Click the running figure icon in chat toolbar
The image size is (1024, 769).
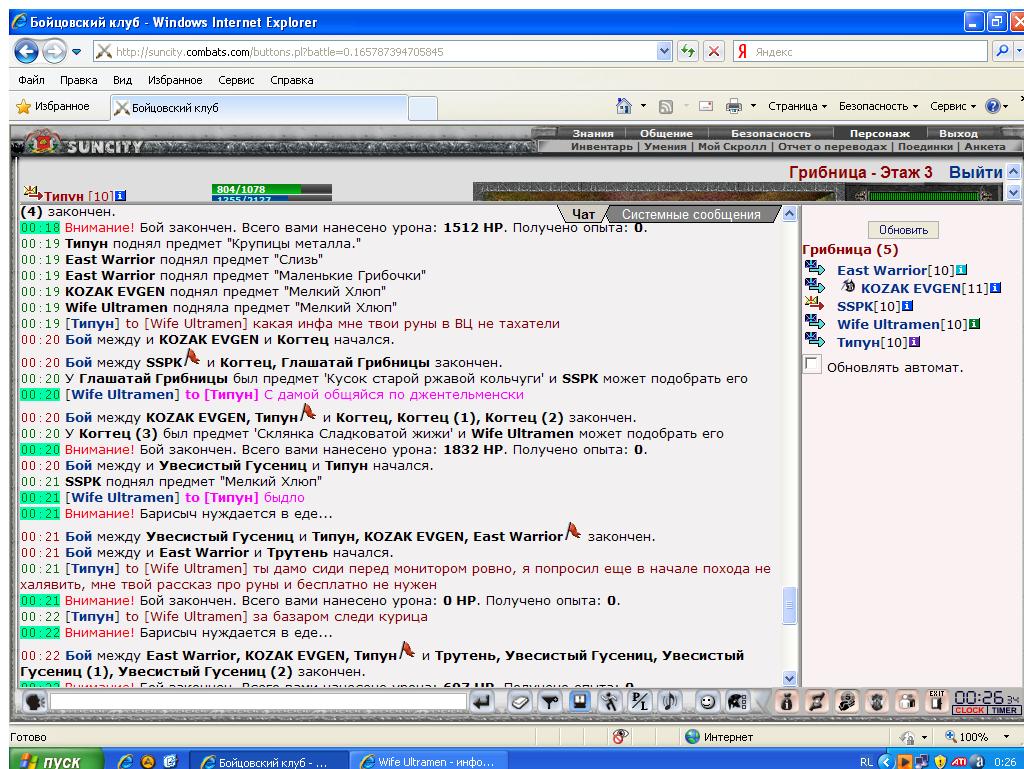pyautogui.click(x=610, y=702)
